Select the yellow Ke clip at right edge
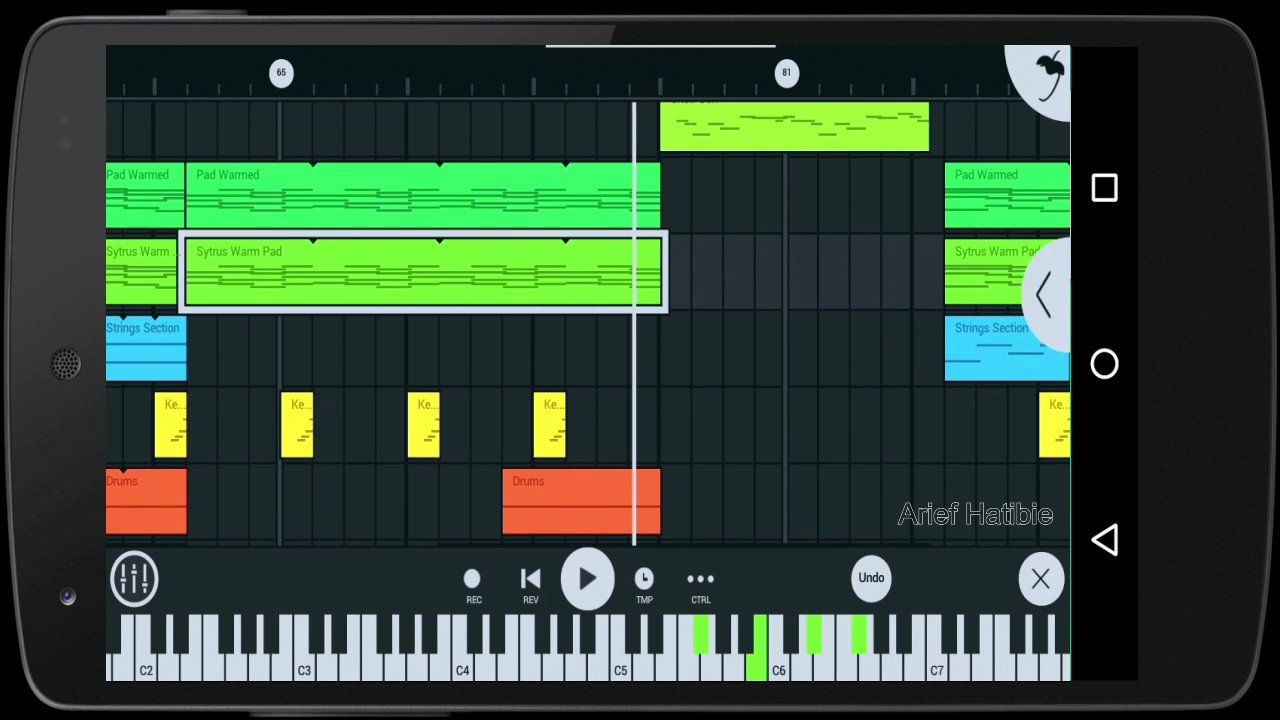Image resolution: width=1280 pixels, height=720 pixels. coord(1054,425)
